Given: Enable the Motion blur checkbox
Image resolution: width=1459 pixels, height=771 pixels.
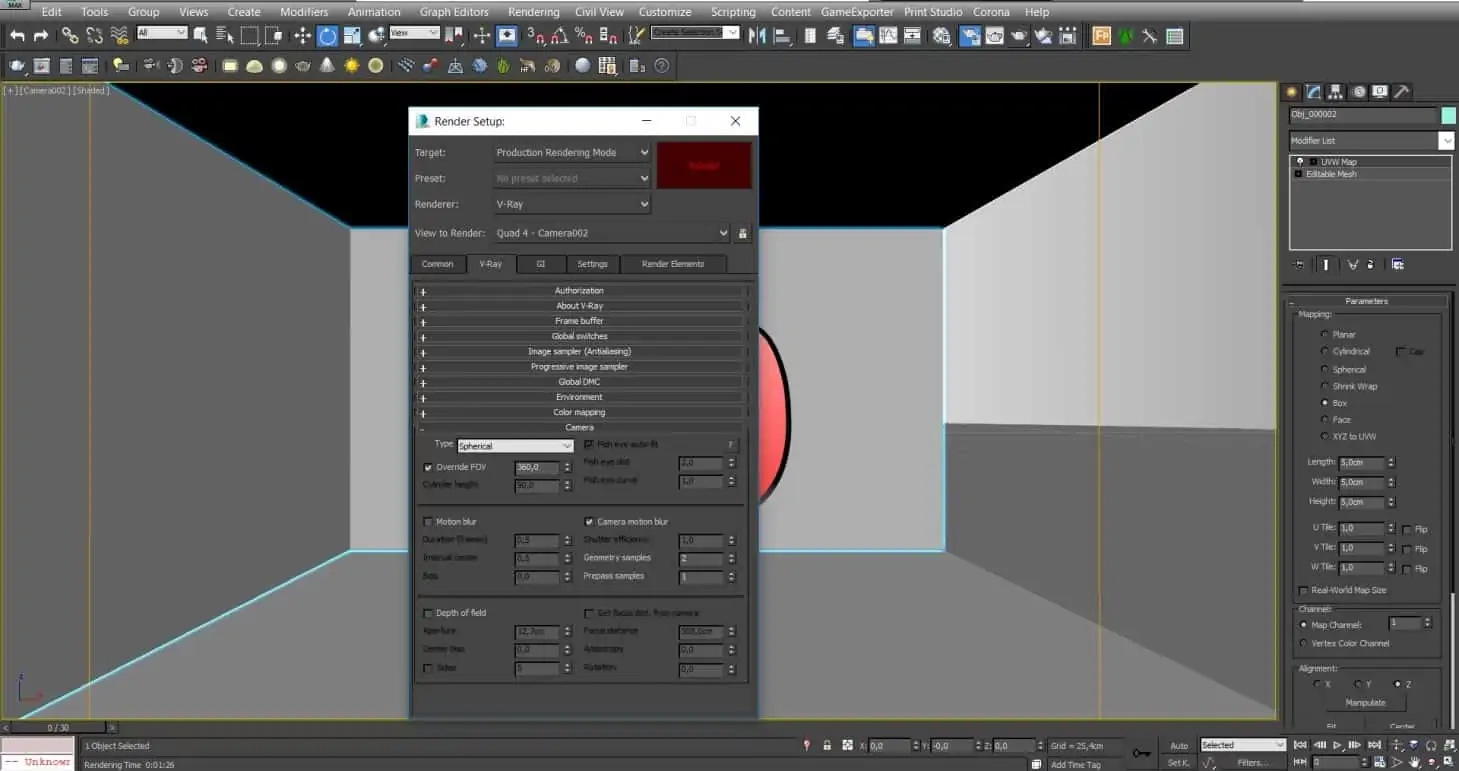Looking at the screenshot, I should [428, 522].
